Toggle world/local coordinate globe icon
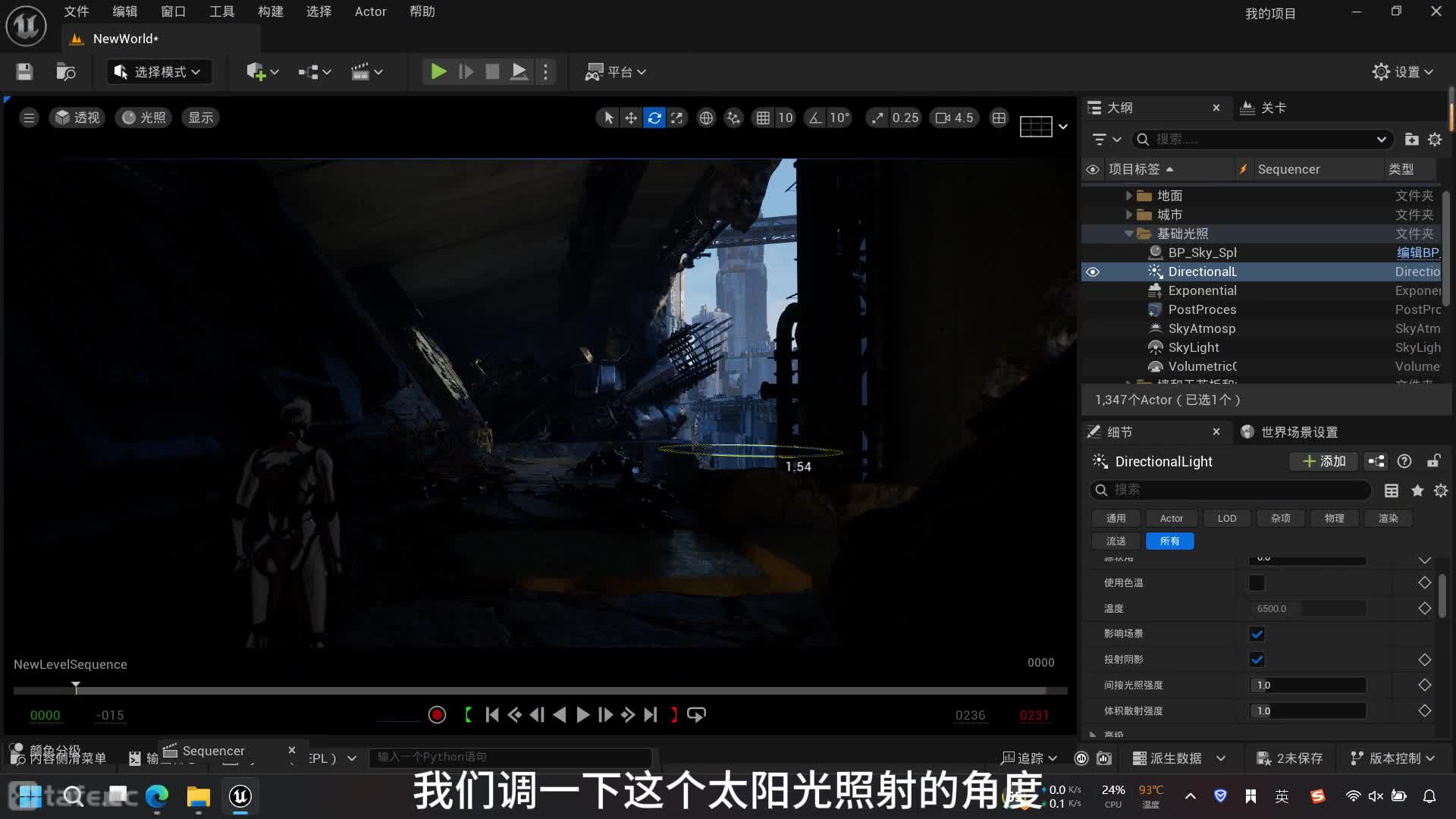The width and height of the screenshot is (1456, 819). pos(706,118)
